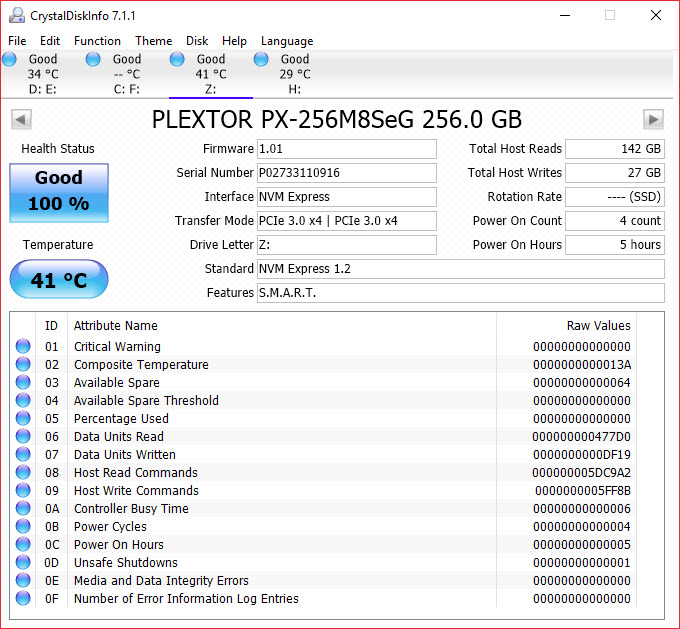Click the Standard field NVM Express 1.2
The height and width of the screenshot is (629, 680).
tap(461, 269)
